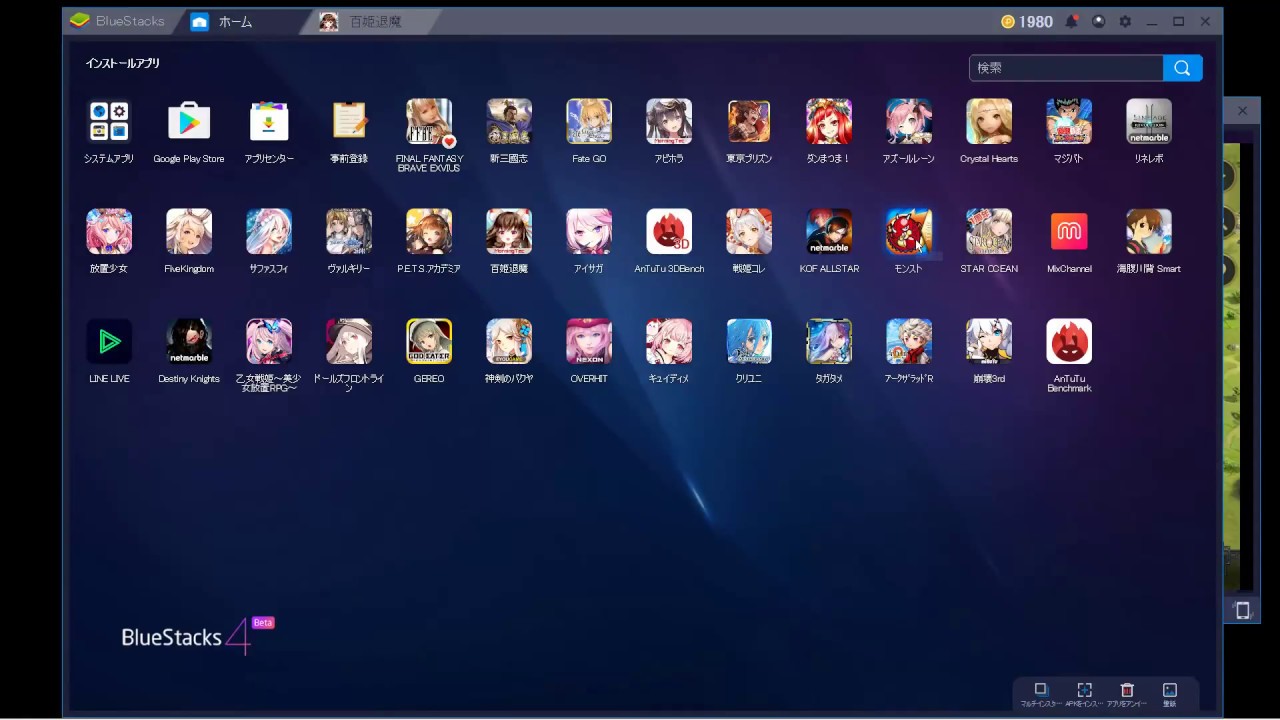The width and height of the screenshot is (1280, 720).
Task: Launch Destiny Knights
Action: click(189, 341)
